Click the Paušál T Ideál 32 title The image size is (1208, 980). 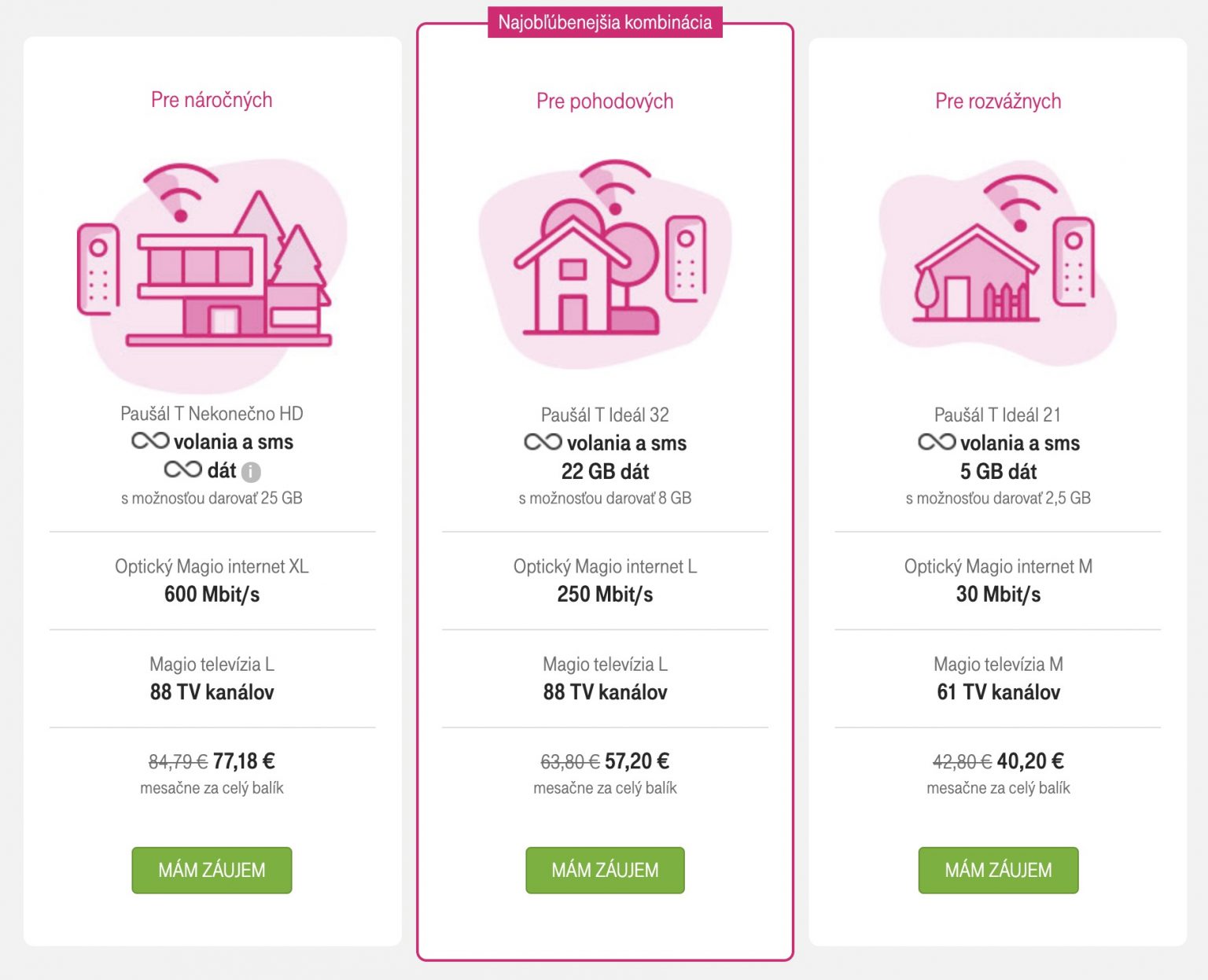point(605,414)
